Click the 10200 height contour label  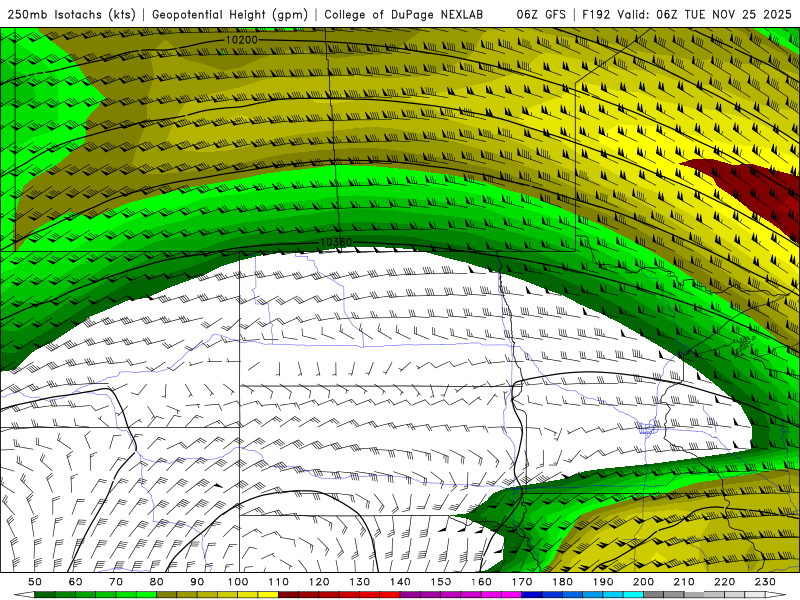(x=242, y=40)
